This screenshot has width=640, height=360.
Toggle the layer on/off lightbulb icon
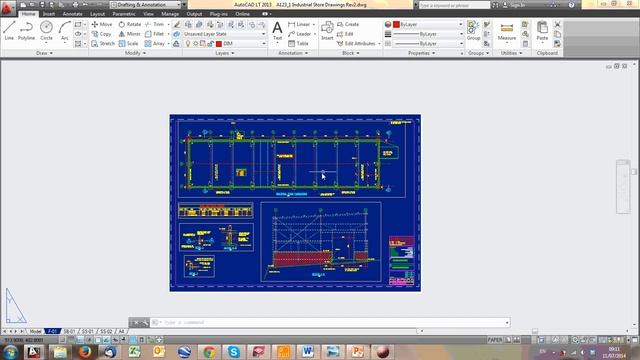click(188, 43)
